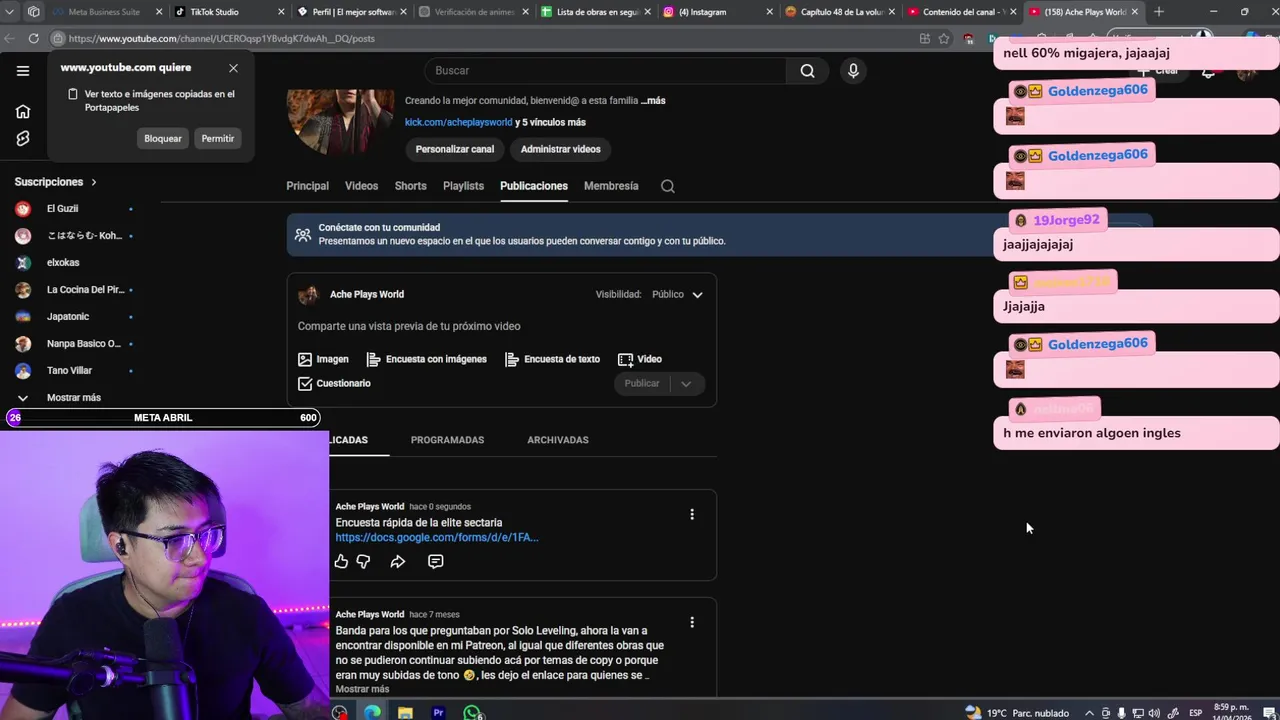Switch to the ARCHIVADAS posts tab
This screenshot has height=720, width=1280.
558,440
